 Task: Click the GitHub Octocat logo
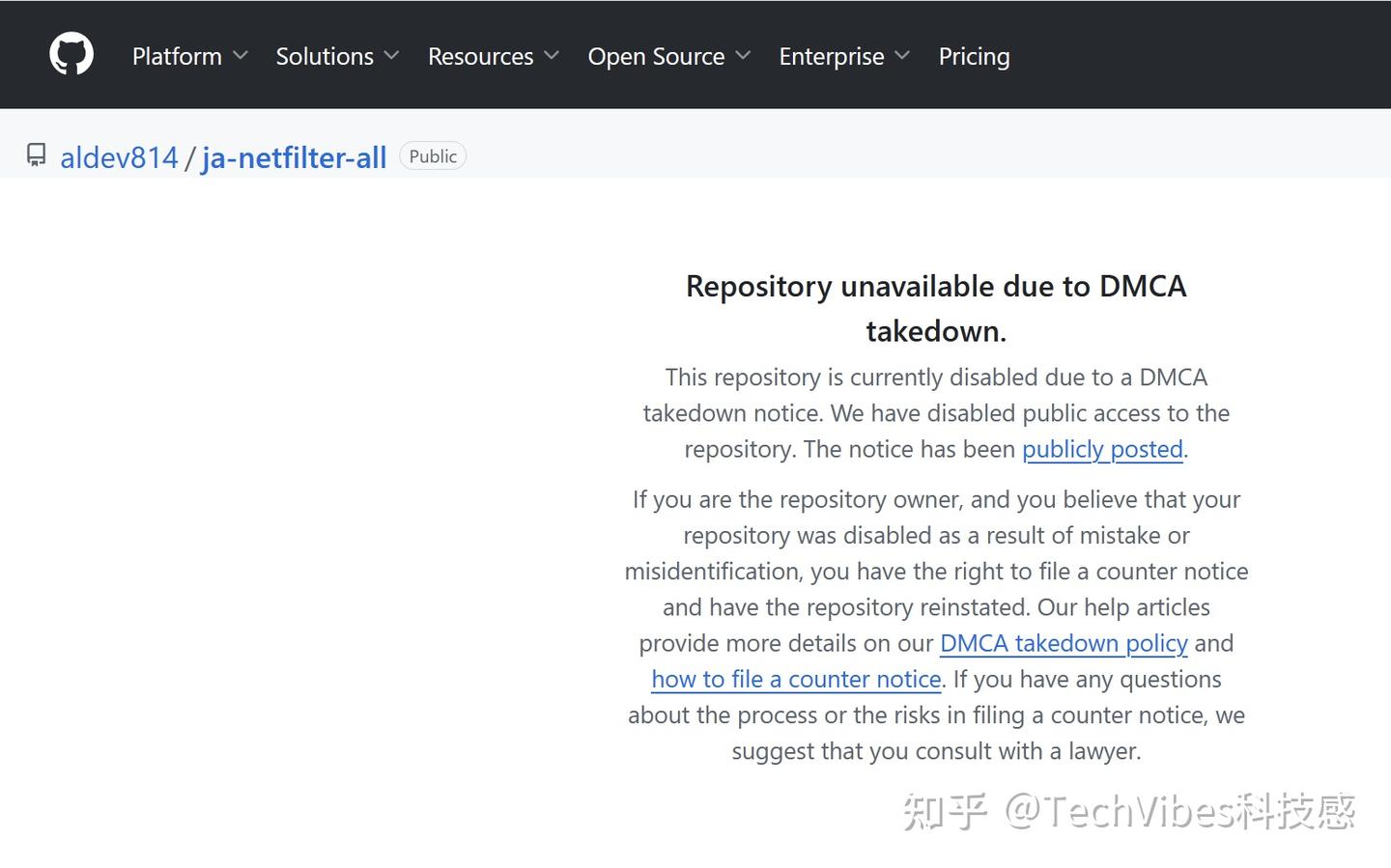point(71,54)
